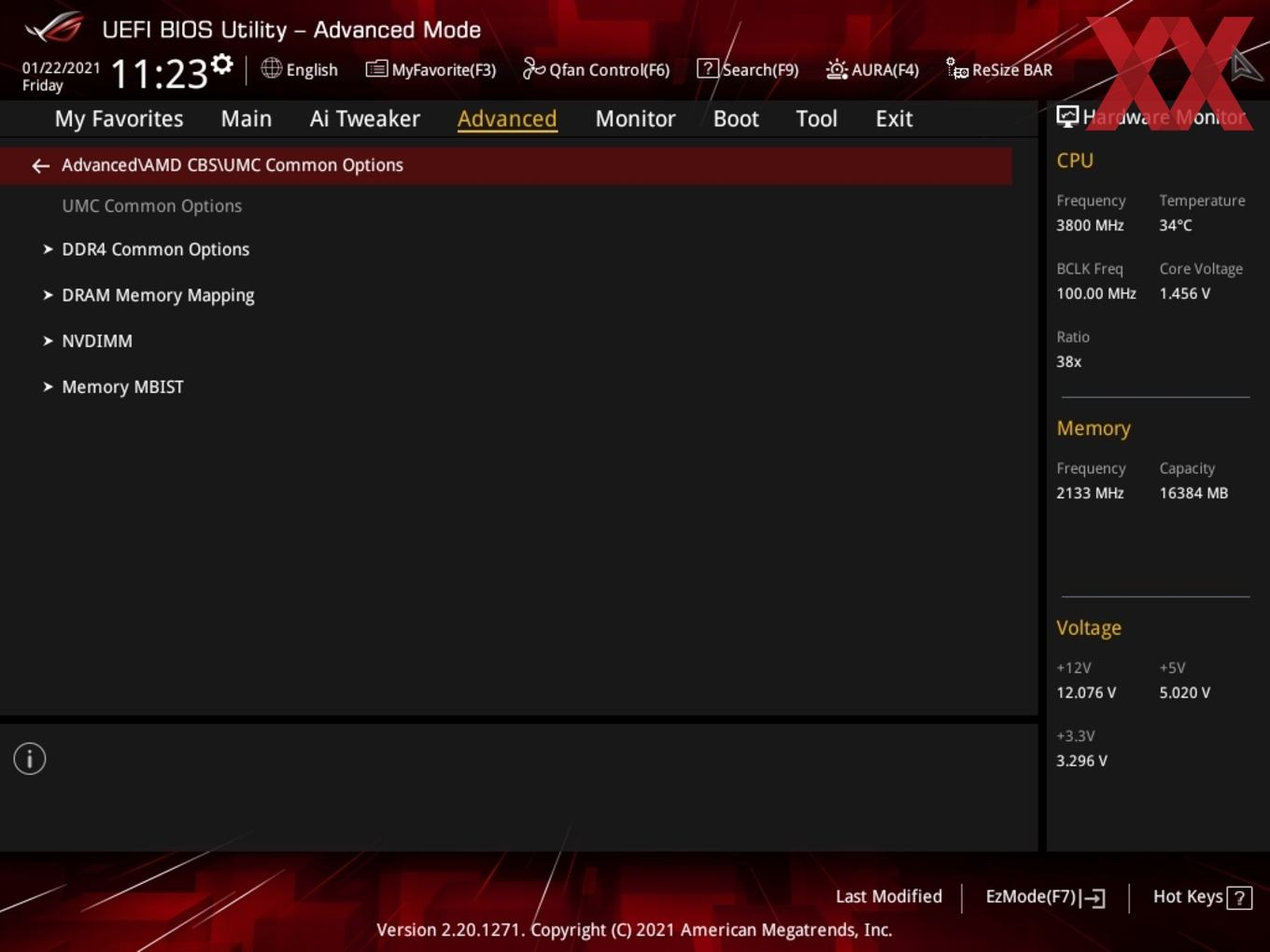The image size is (1270, 952).
Task: Change language via English button
Action: coord(312,70)
